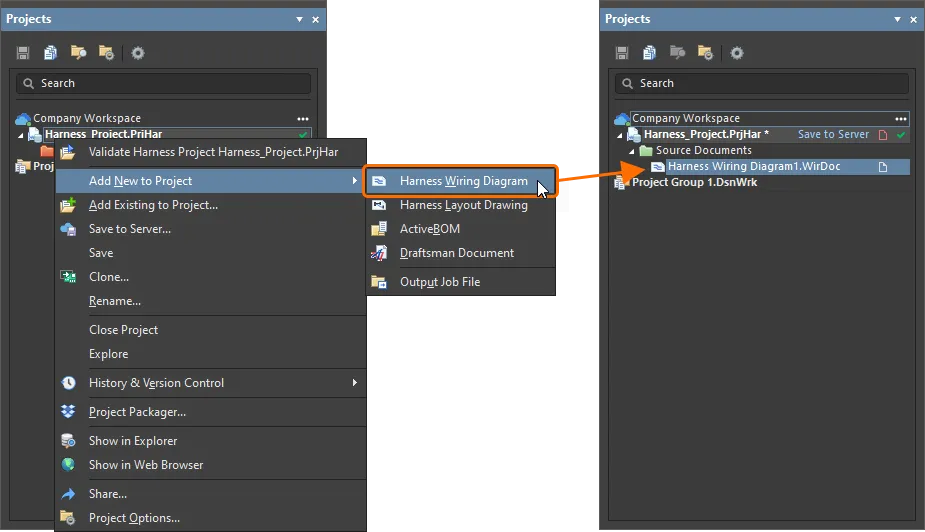Select ActiveBOM from submenu
925x532 pixels.
coord(461,229)
